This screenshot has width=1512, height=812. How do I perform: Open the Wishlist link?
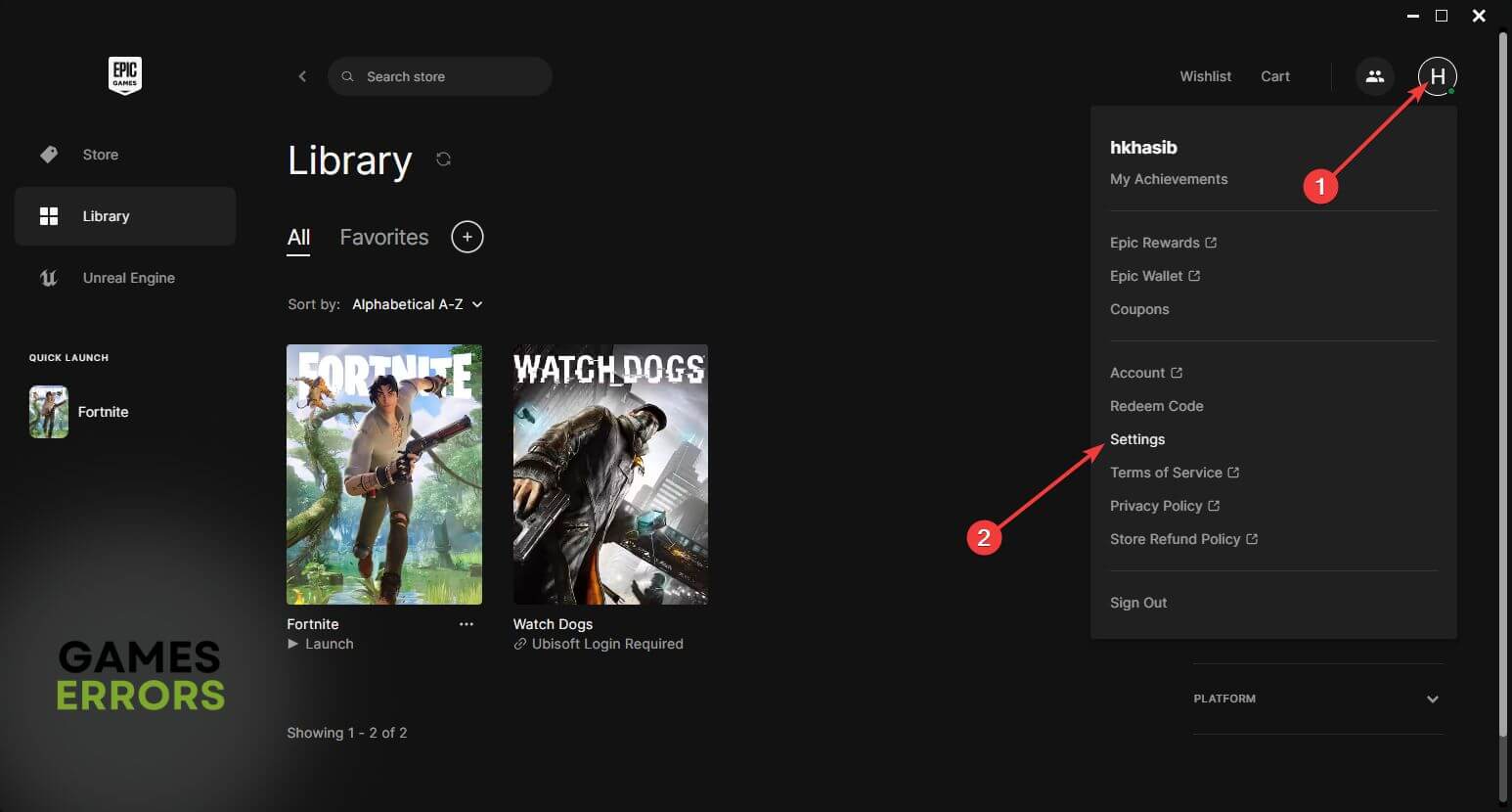tap(1205, 76)
